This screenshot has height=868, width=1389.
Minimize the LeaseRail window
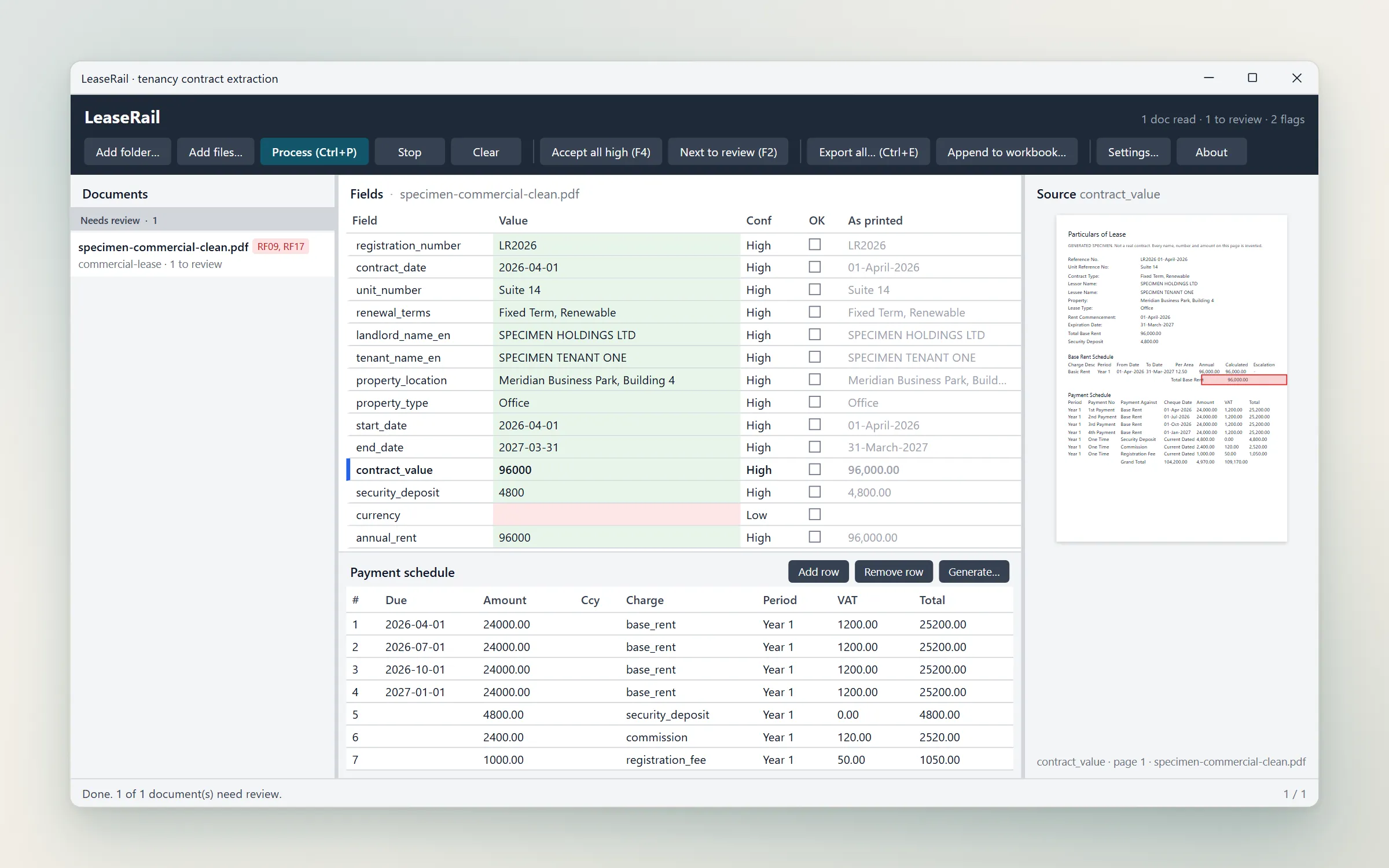click(x=1209, y=78)
